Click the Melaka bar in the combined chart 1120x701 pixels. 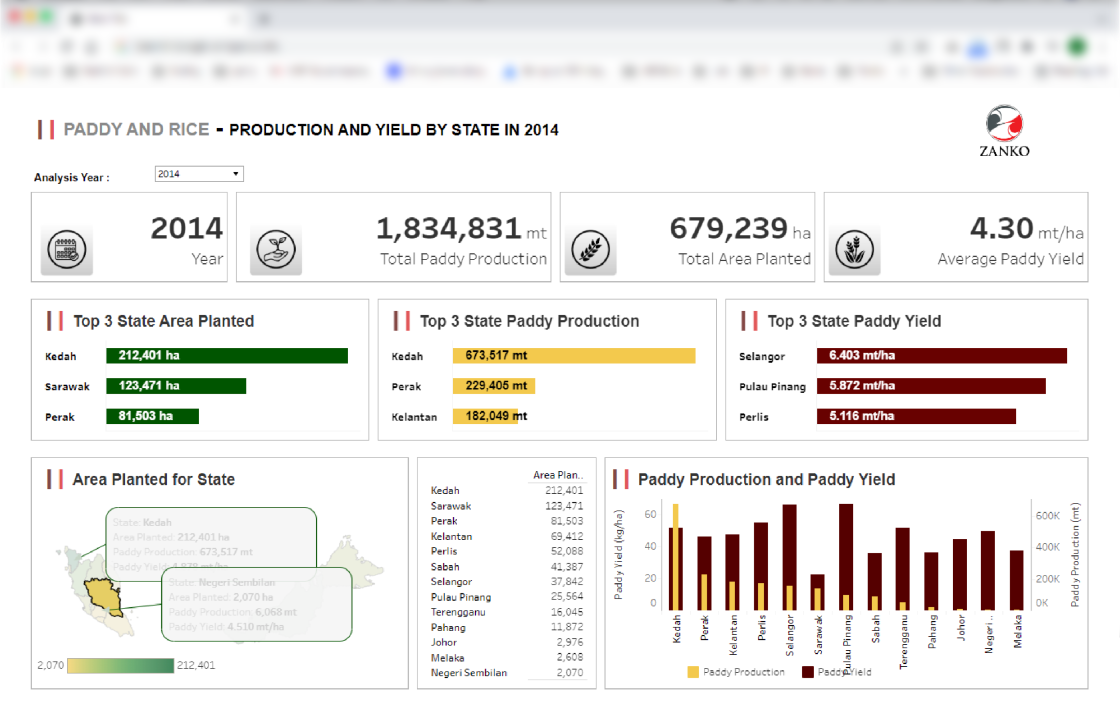pos(1016,580)
